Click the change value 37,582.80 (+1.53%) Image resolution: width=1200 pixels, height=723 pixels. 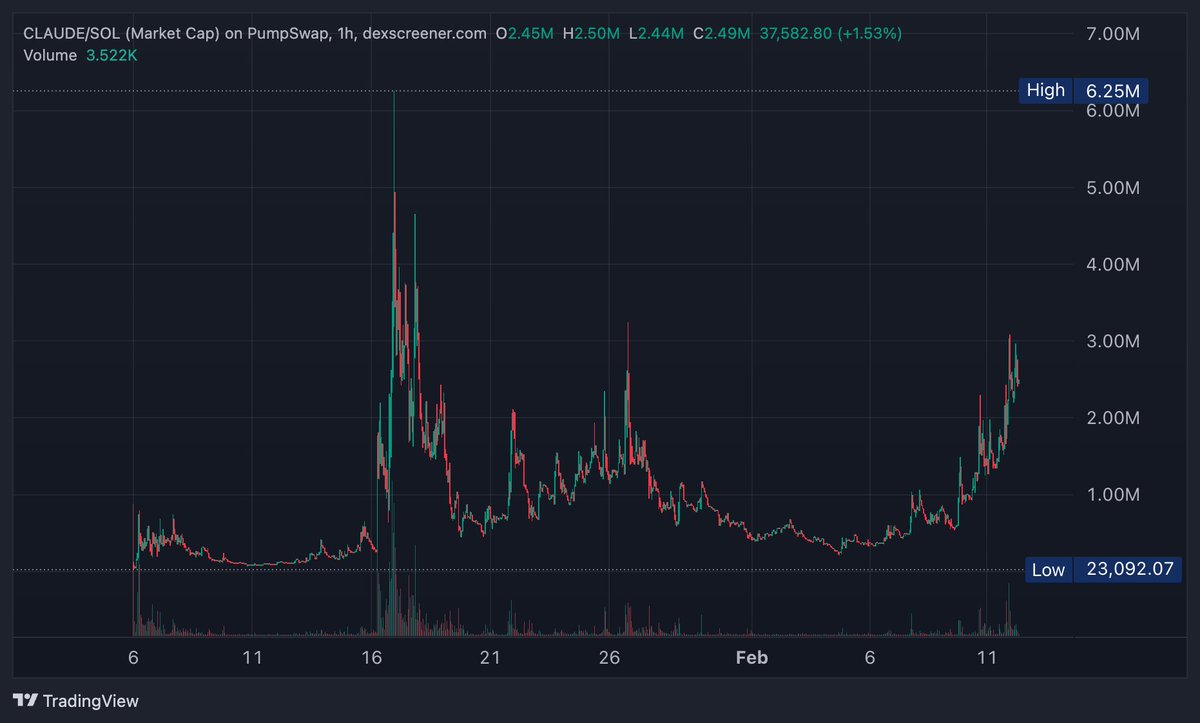(831, 33)
